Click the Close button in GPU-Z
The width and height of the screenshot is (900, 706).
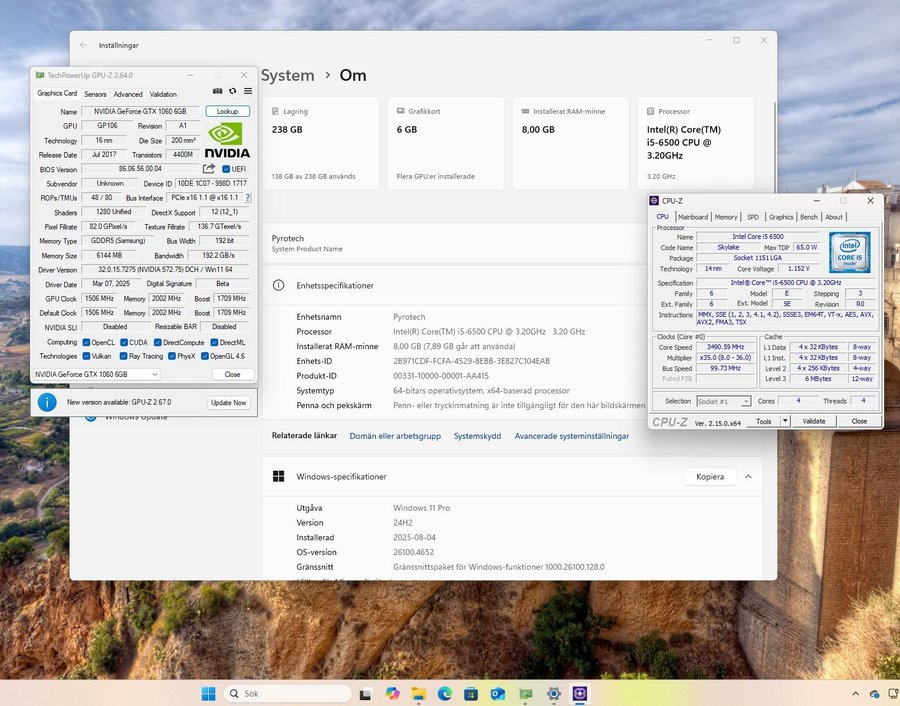coord(232,374)
